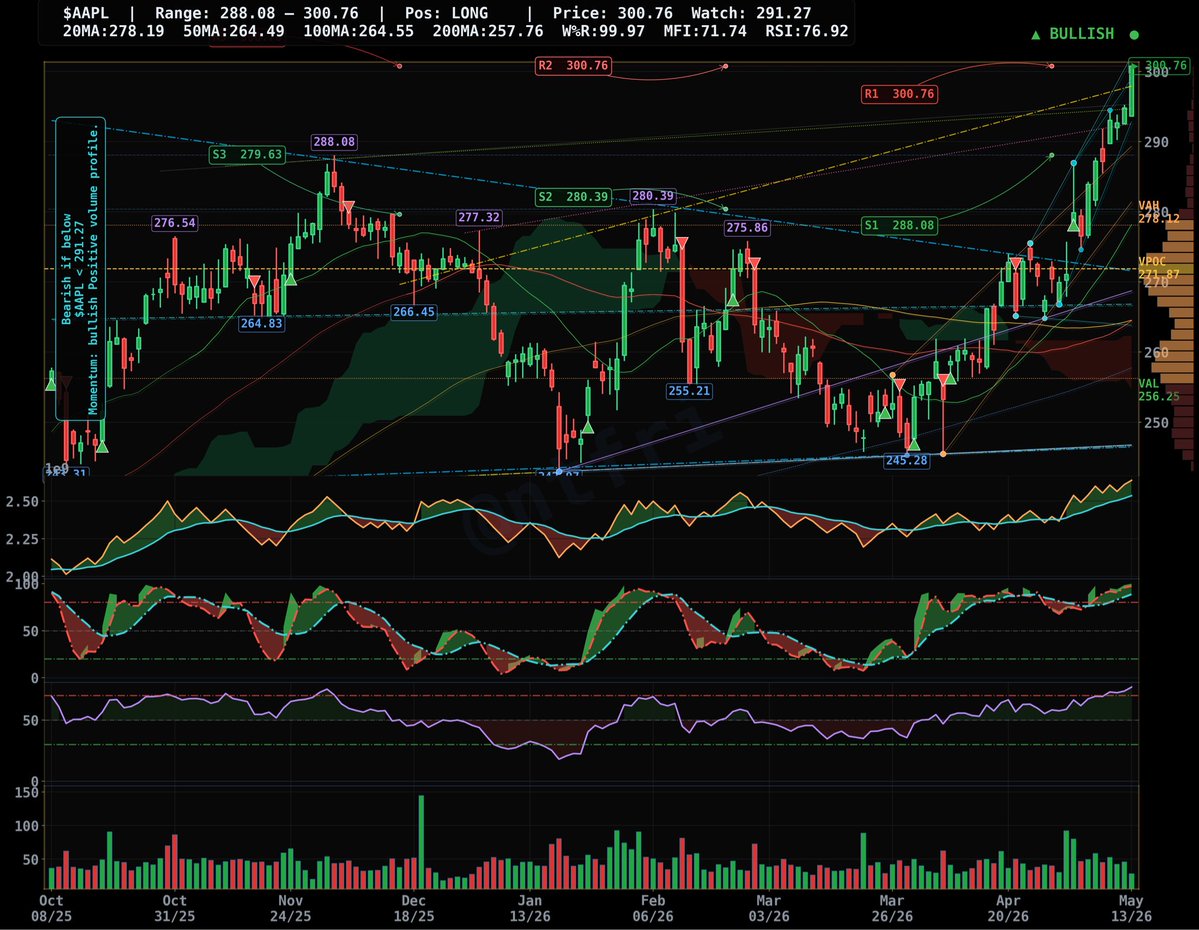
Task: Click the Pos: LONG position label
Action: click(x=447, y=13)
